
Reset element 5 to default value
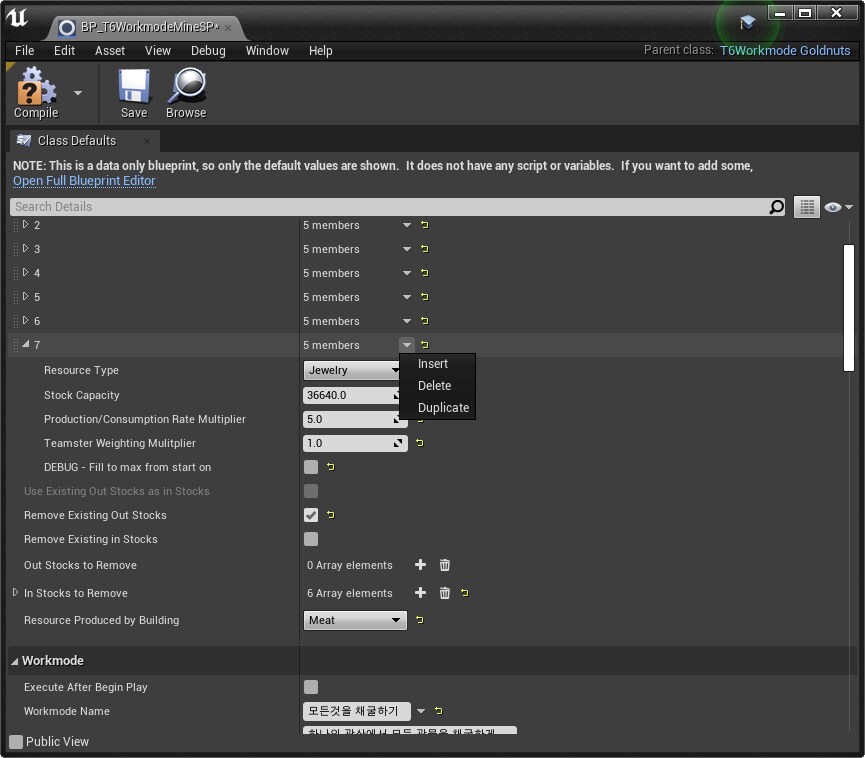click(x=424, y=297)
